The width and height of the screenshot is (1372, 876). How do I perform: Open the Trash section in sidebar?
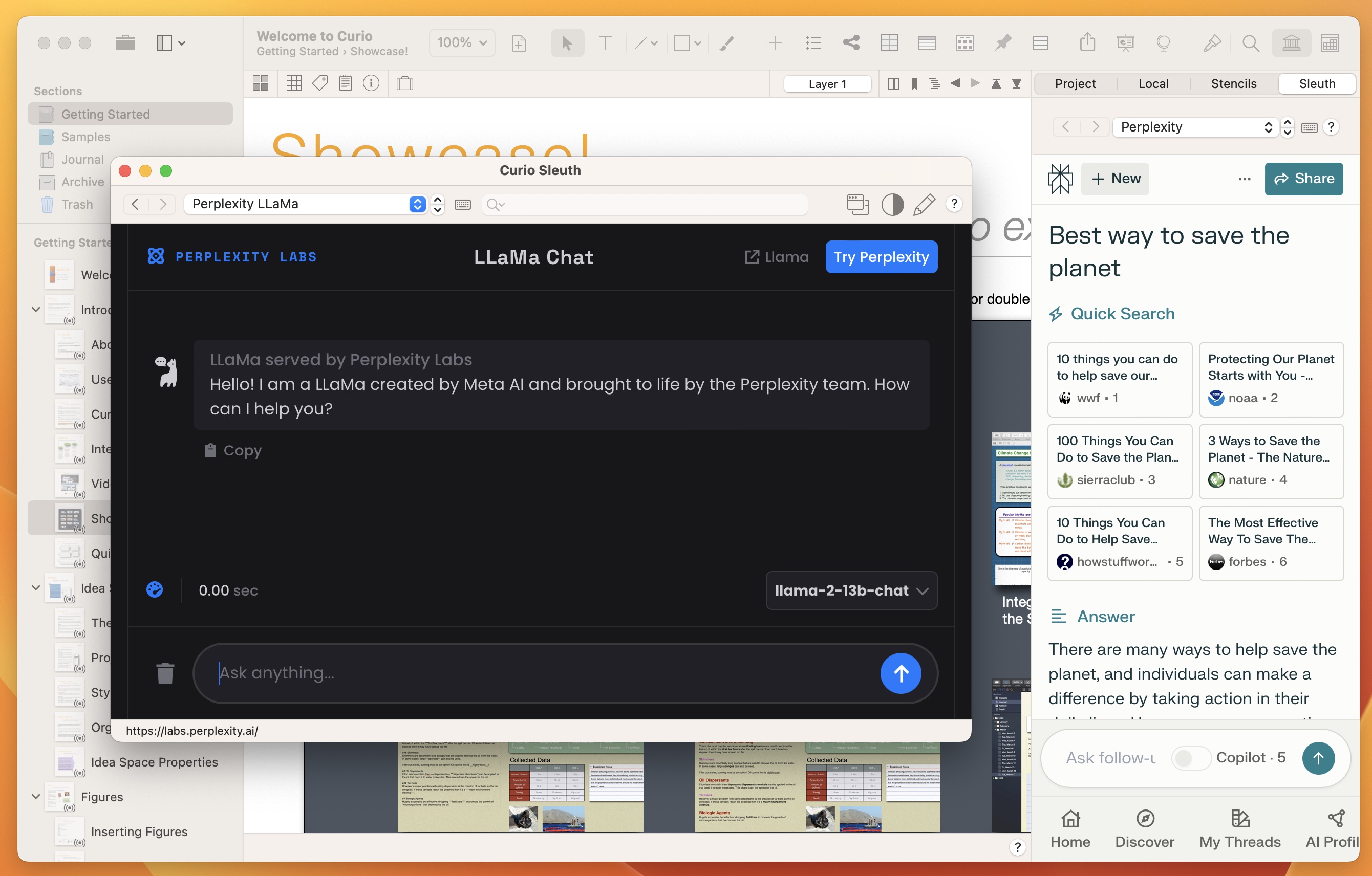[66, 204]
